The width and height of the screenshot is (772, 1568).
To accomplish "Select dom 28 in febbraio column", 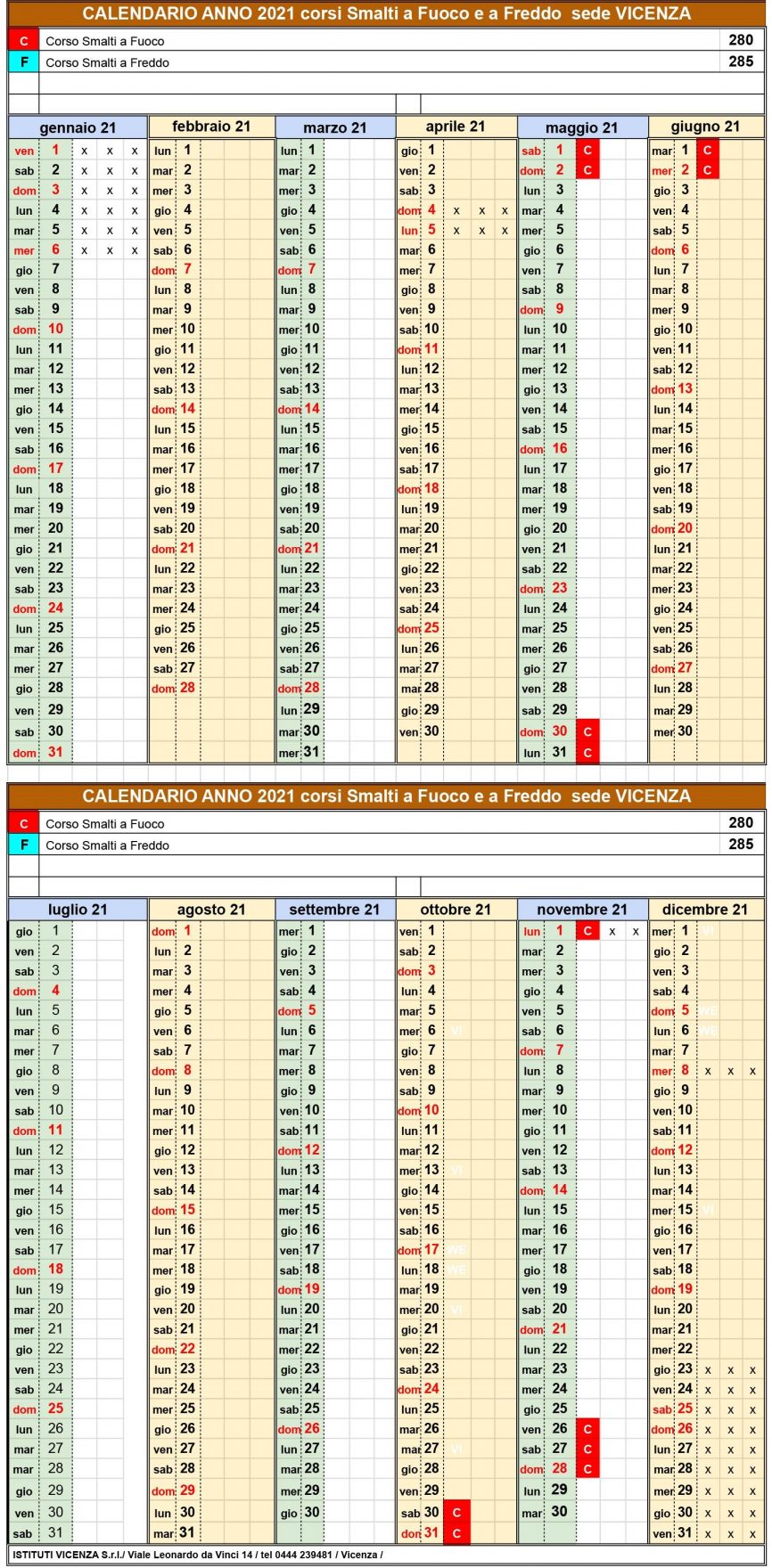I will pyautogui.click(x=175, y=687).
